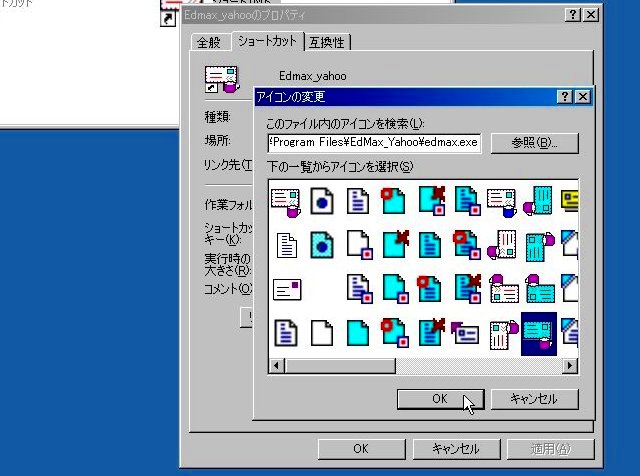Select blank cyan page with red X only
Viewport: 640px width, 476px height.
pyautogui.click(x=396, y=244)
